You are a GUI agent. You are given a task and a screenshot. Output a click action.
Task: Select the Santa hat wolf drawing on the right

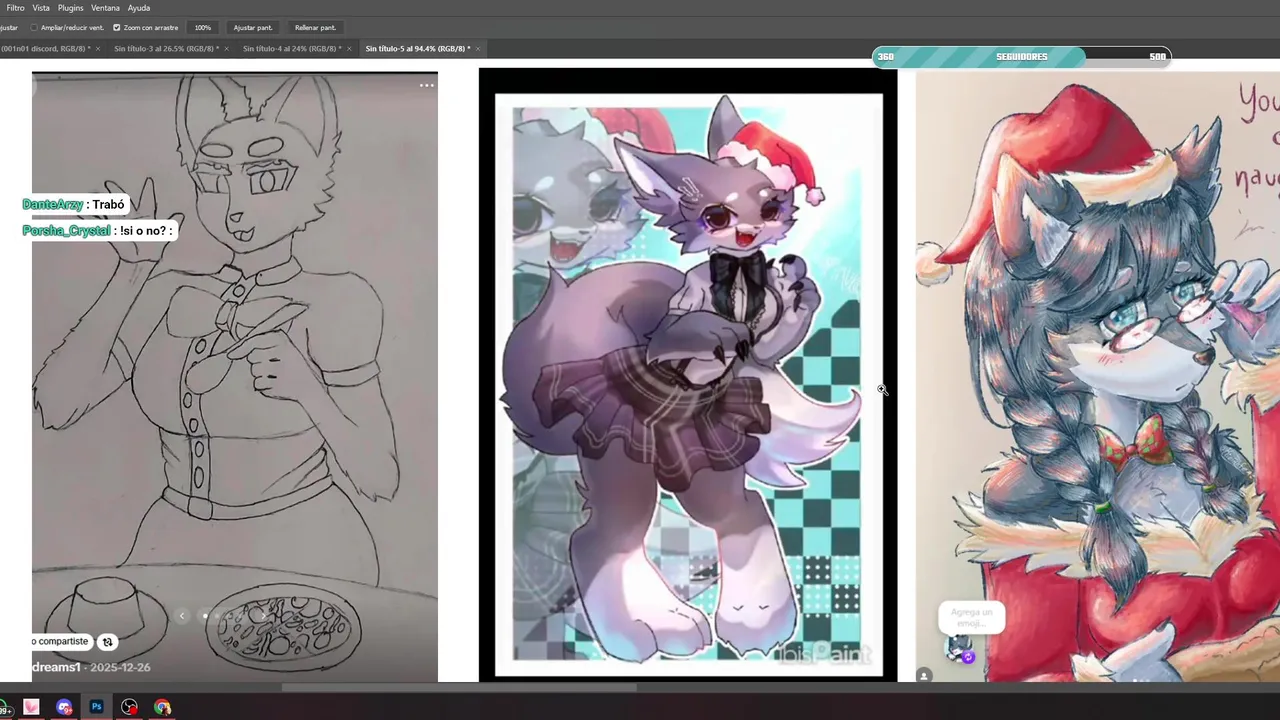1098,376
